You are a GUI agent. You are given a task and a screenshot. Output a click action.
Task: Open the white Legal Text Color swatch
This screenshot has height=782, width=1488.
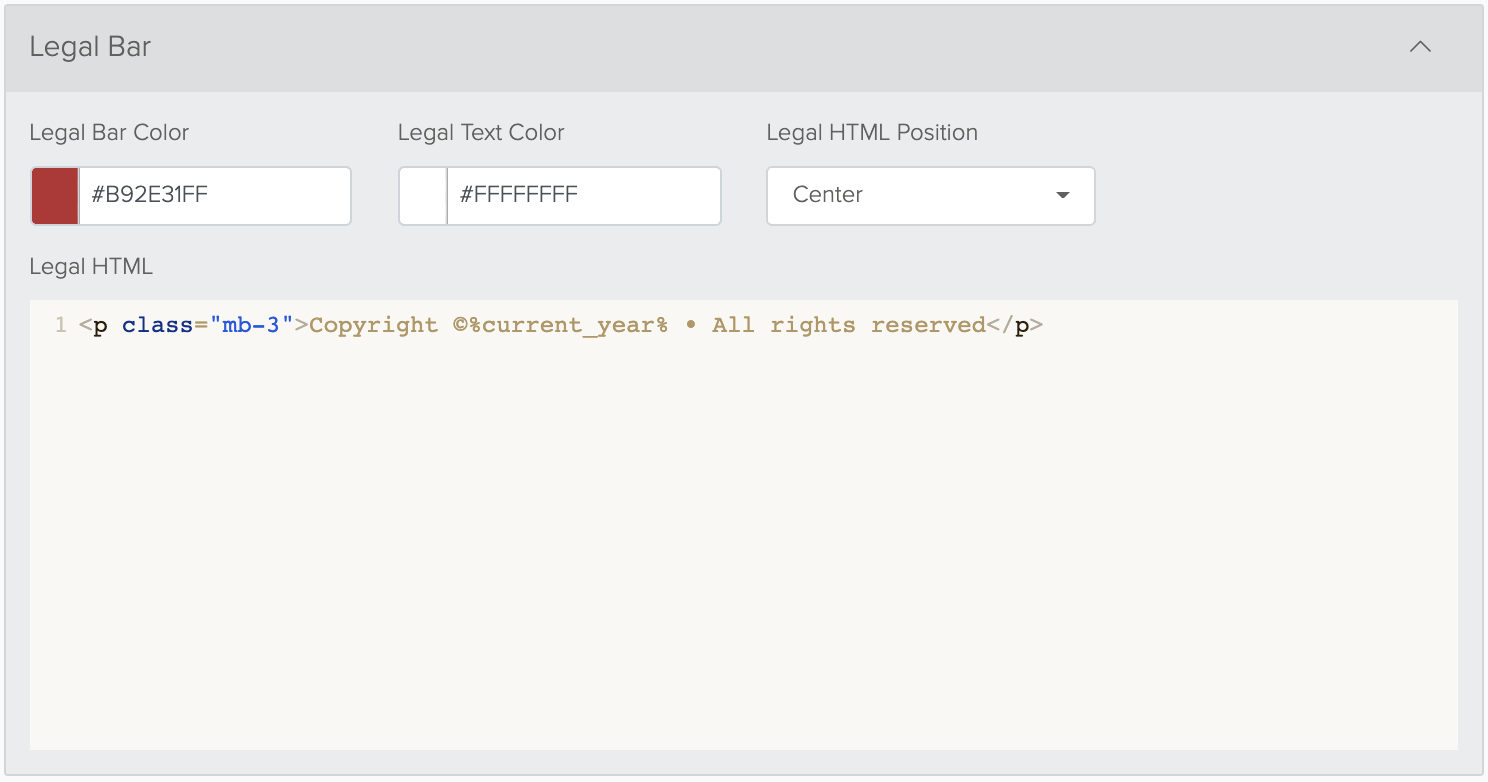point(423,196)
